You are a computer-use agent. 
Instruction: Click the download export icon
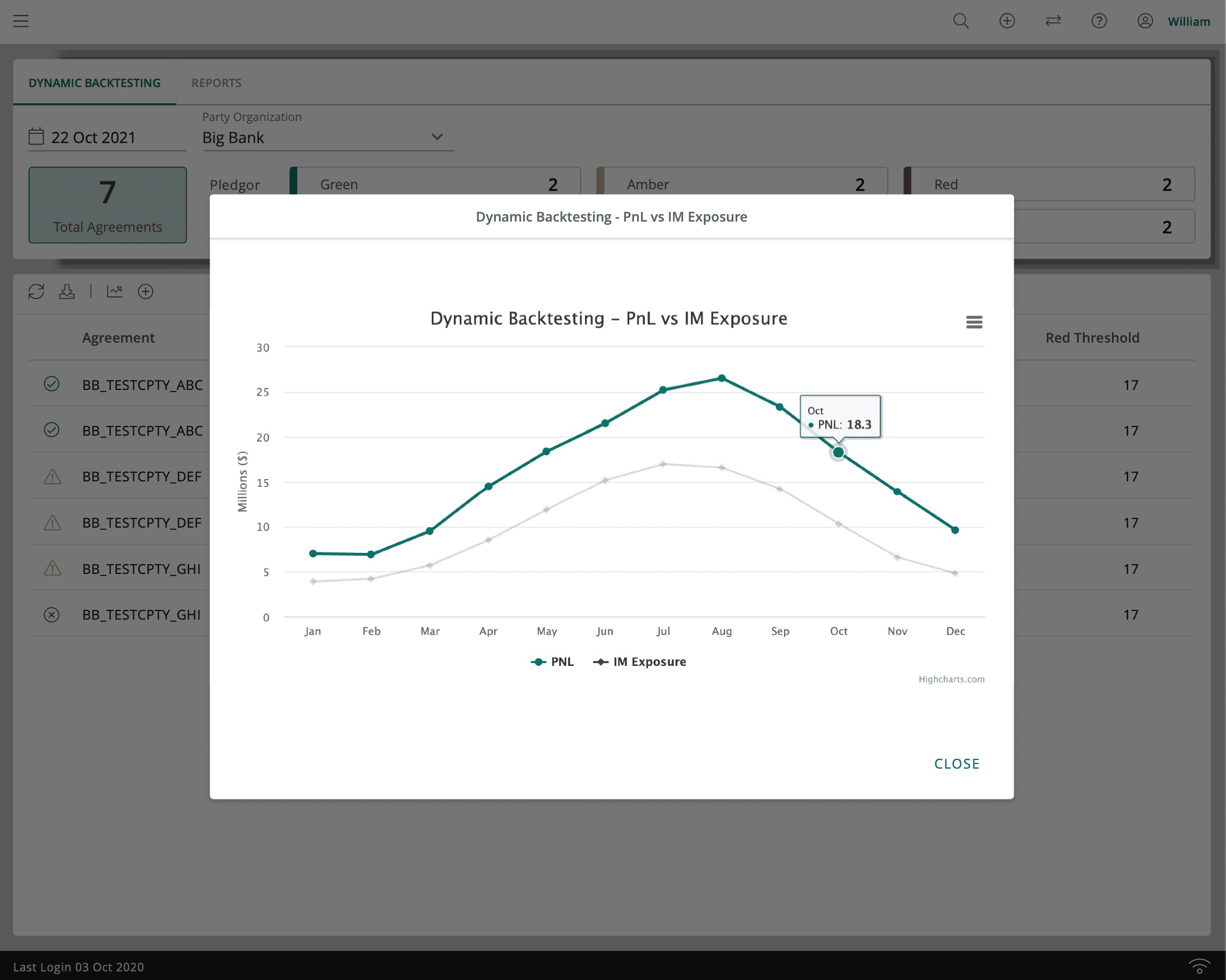67,292
